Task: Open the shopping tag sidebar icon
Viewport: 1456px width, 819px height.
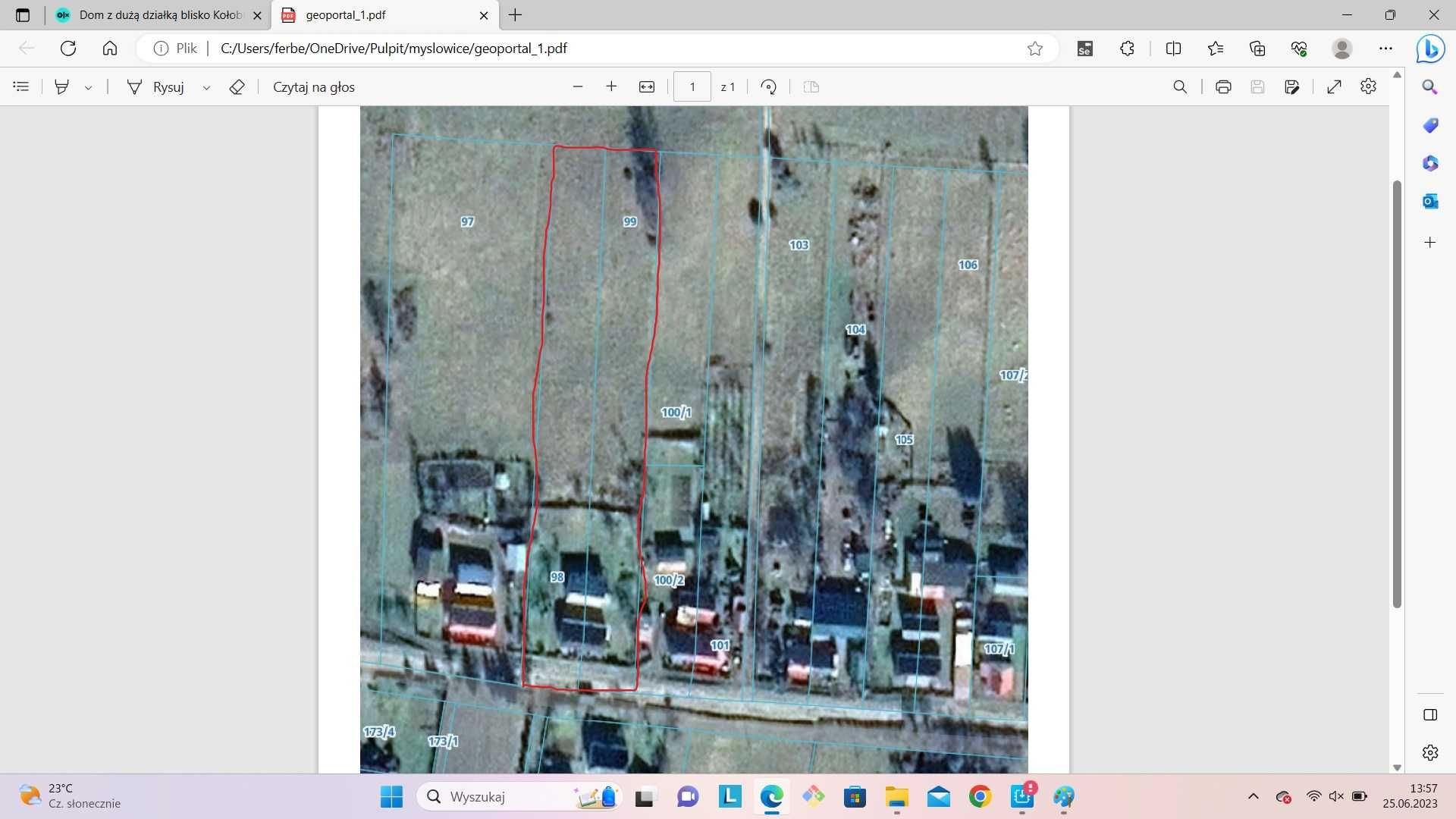Action: pos(1430,125)
